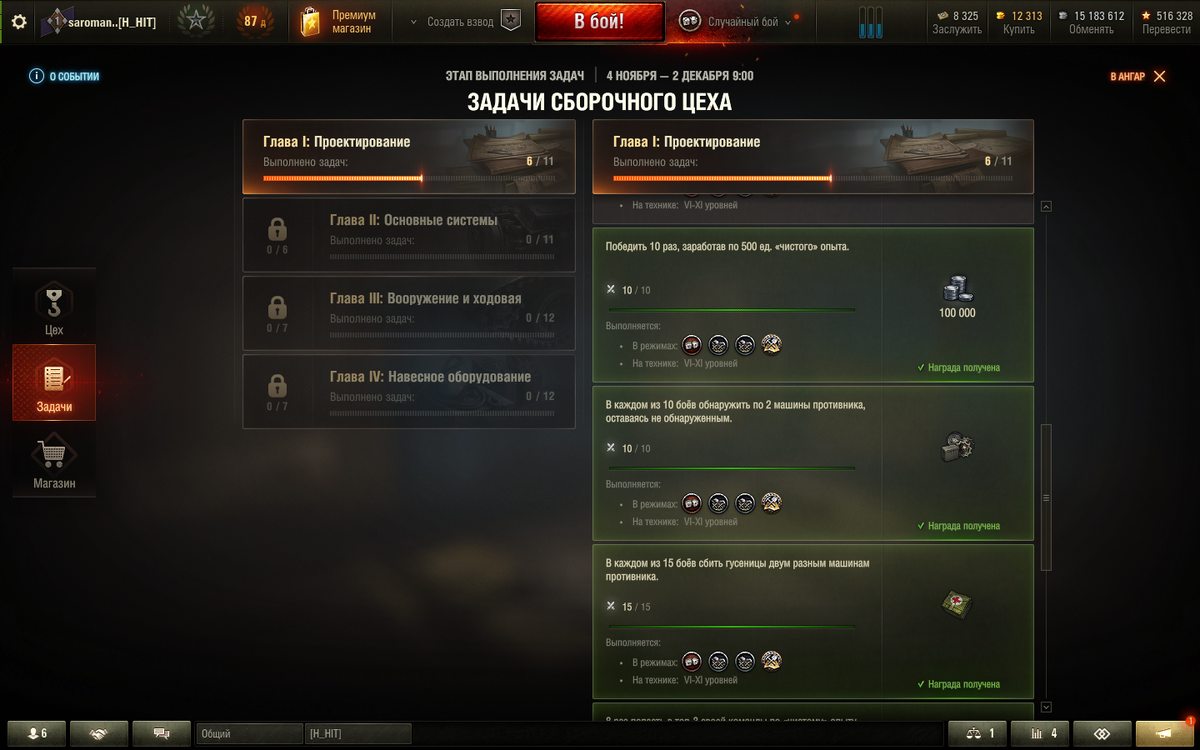Screen dimensions: 1200x750
Task: Open the chat channels speech bubble icon
Action: point(162,733)
